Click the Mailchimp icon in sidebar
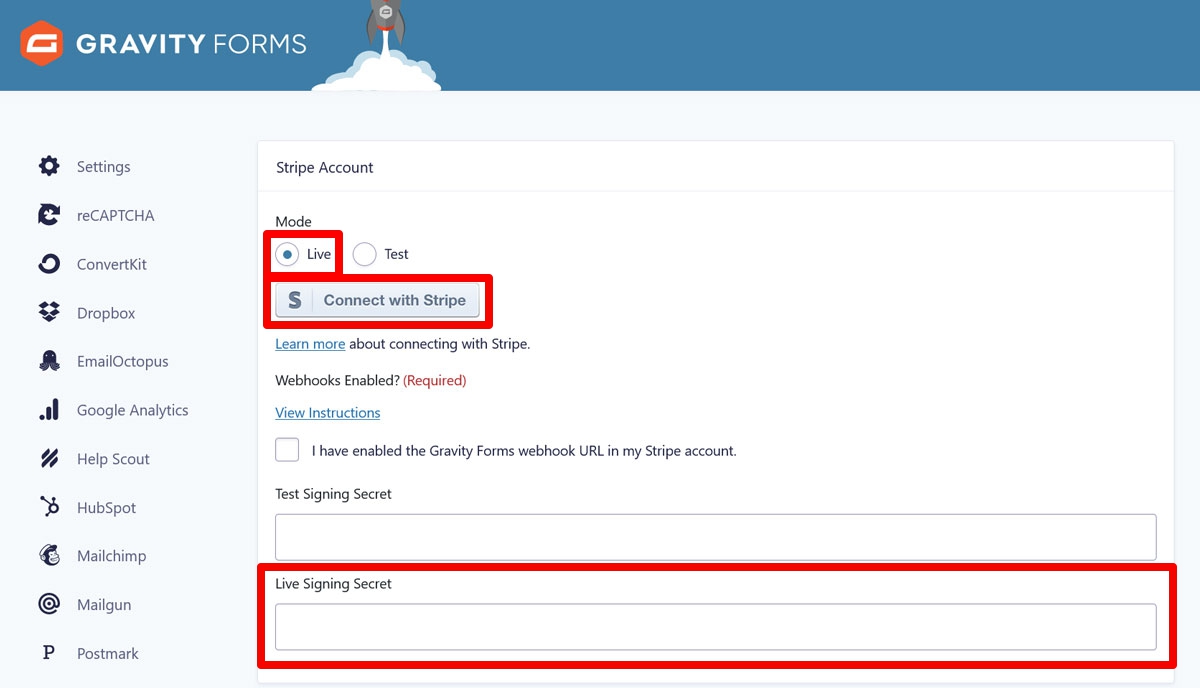This screenshot has width=1200, height=688. pyautogui.click(x=49, y=556)
